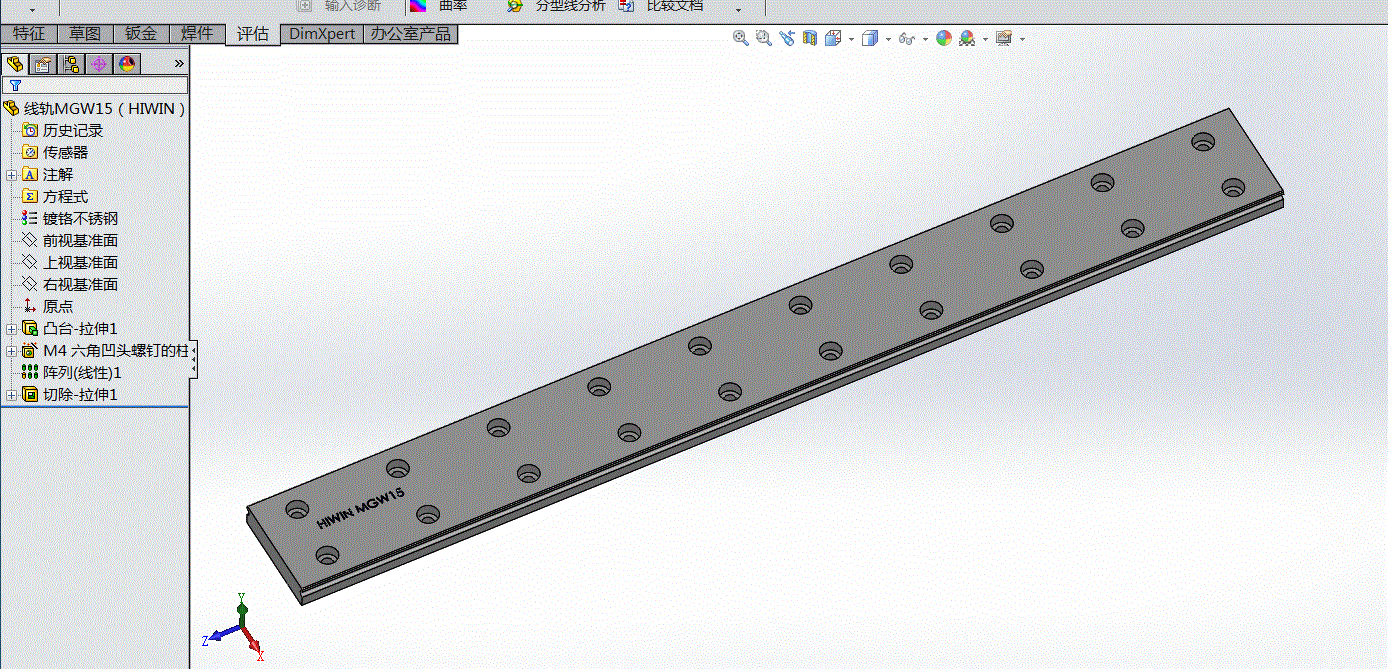This screenshot has height=669, width=1388.
Task: Select 右视基准面 plane
Action: click(x=81, y=284)
